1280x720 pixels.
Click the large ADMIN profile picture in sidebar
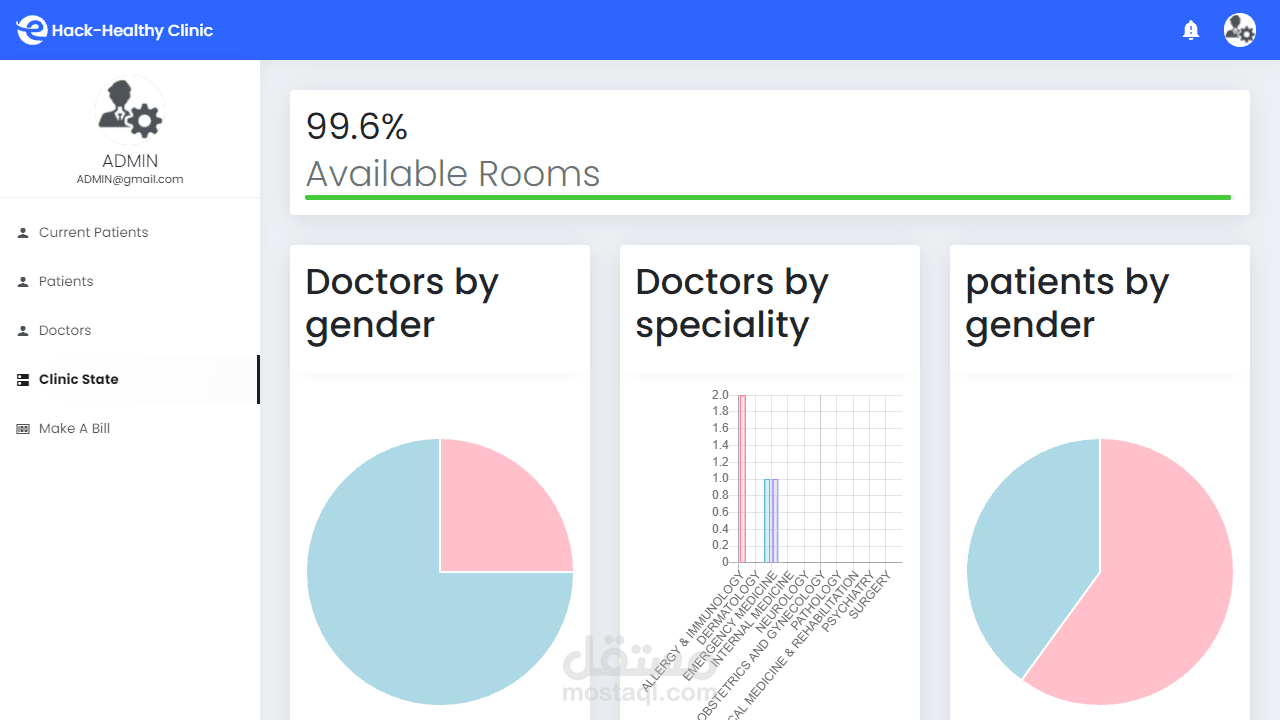(x=130, y=111)
